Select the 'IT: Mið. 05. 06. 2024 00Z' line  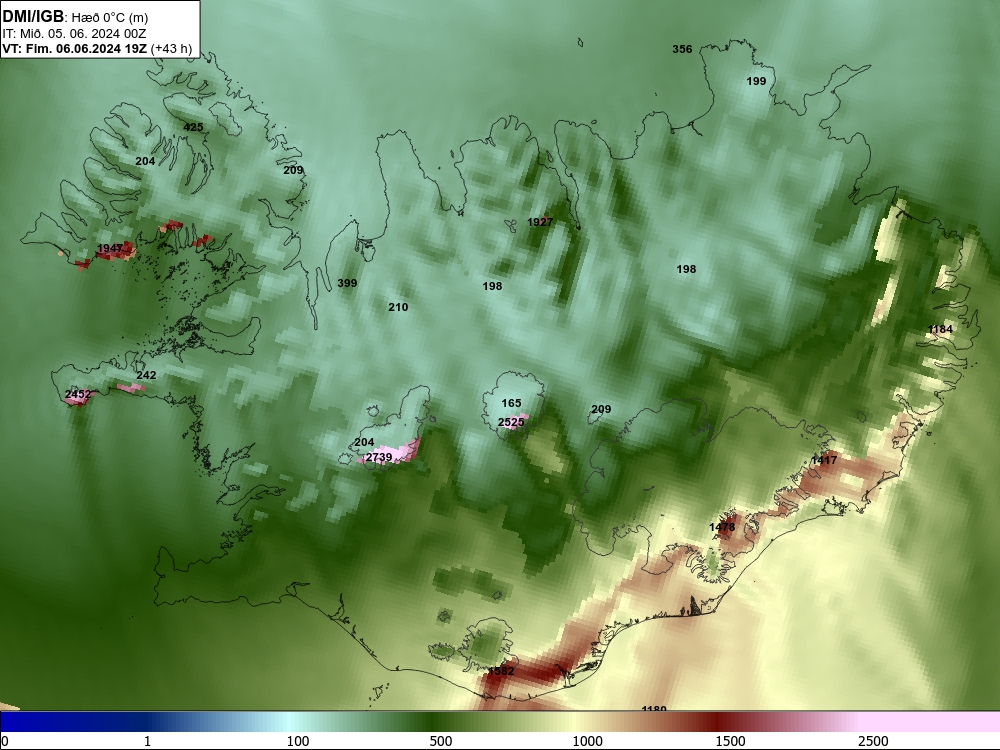click(x=74, y=34)
